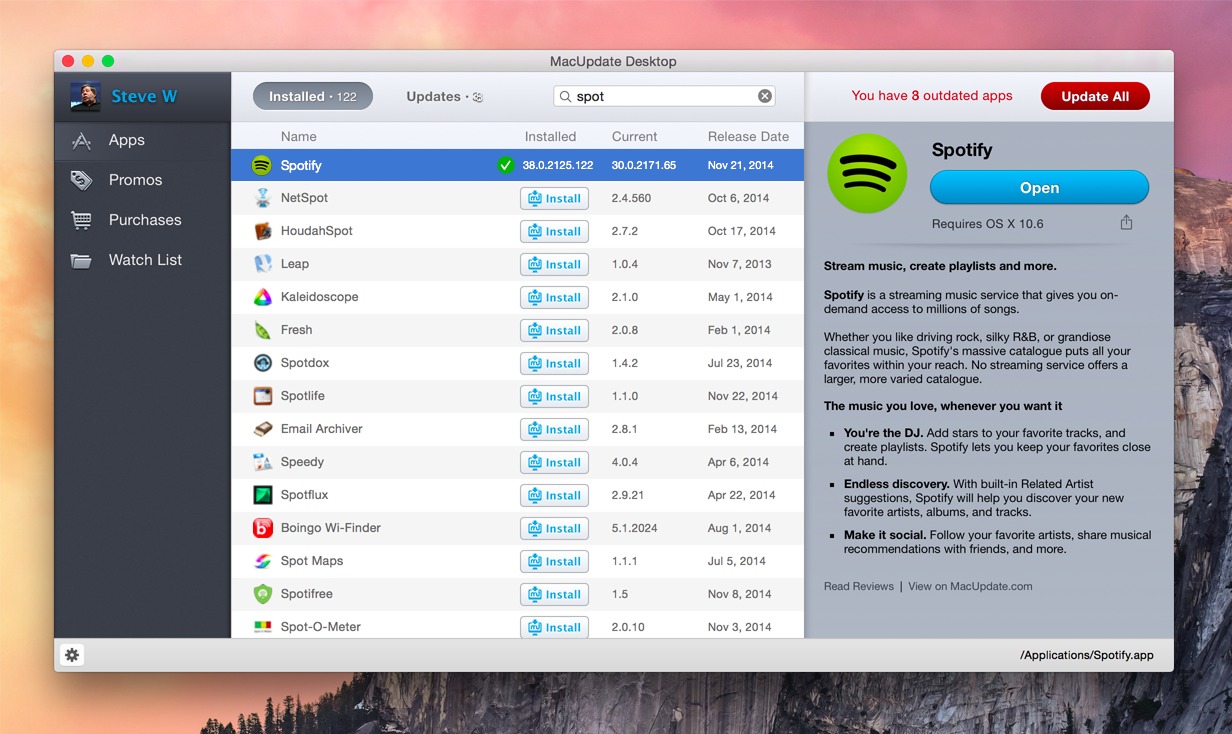Install Spotlife
Screen dimensions: 1232x734
tap(554, 396)
